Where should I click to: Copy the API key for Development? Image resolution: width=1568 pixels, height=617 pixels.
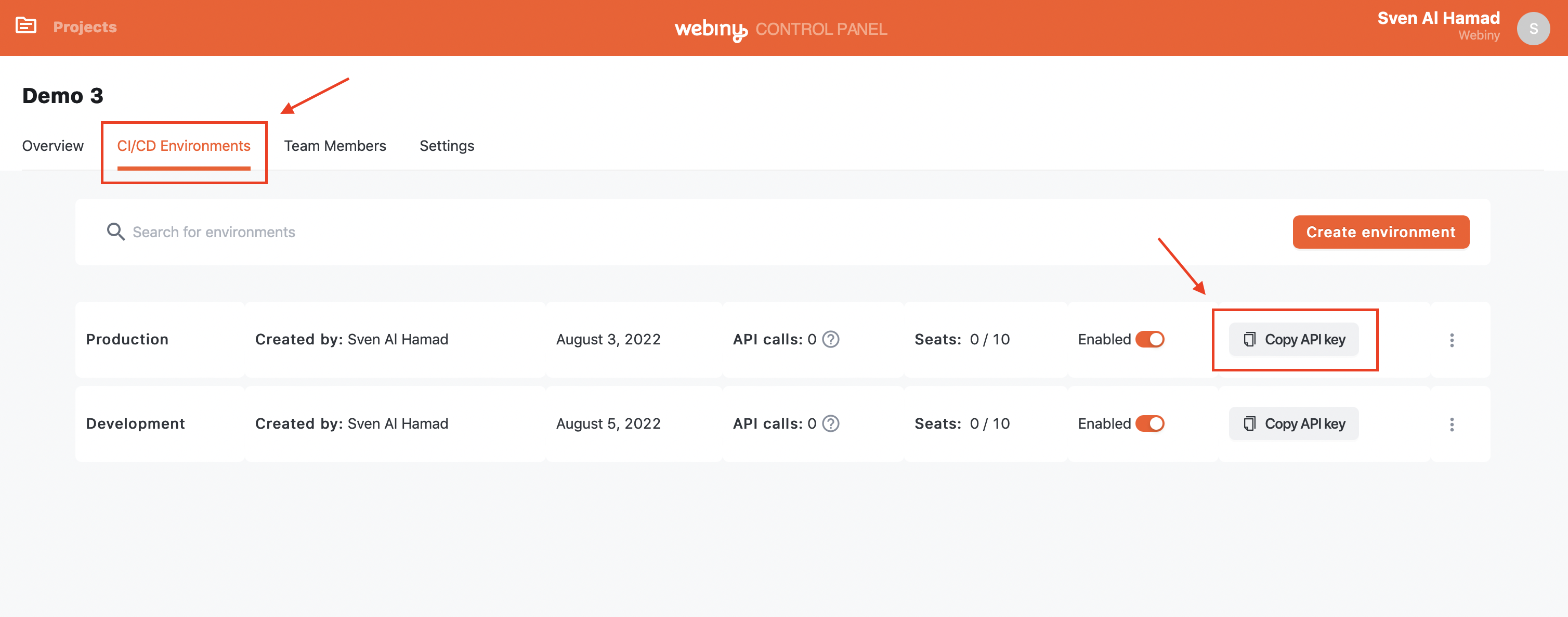pyautogui.click(x=1294, y=423)
